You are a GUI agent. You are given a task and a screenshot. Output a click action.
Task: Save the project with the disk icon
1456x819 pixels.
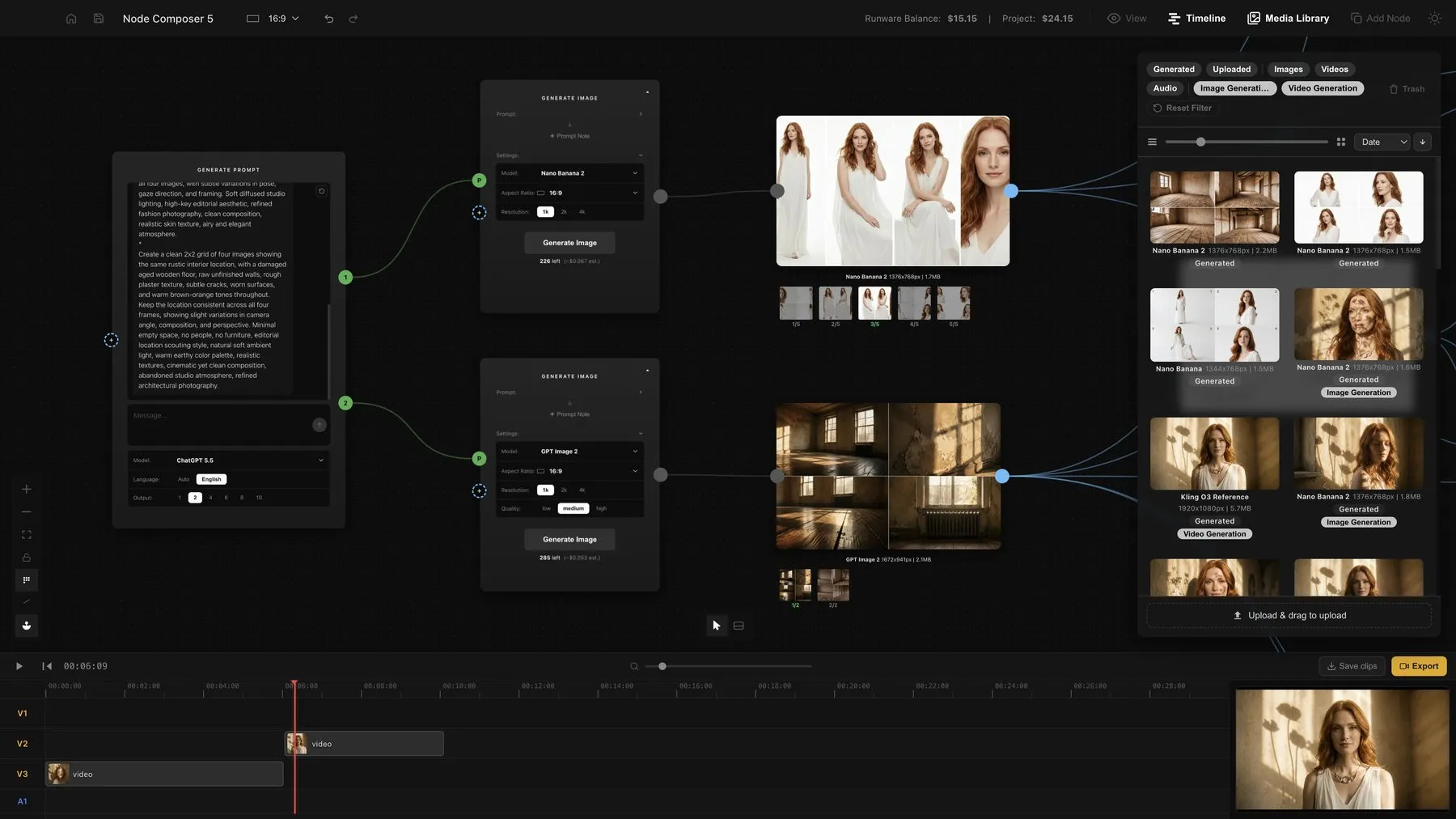[x=99, y=18]
